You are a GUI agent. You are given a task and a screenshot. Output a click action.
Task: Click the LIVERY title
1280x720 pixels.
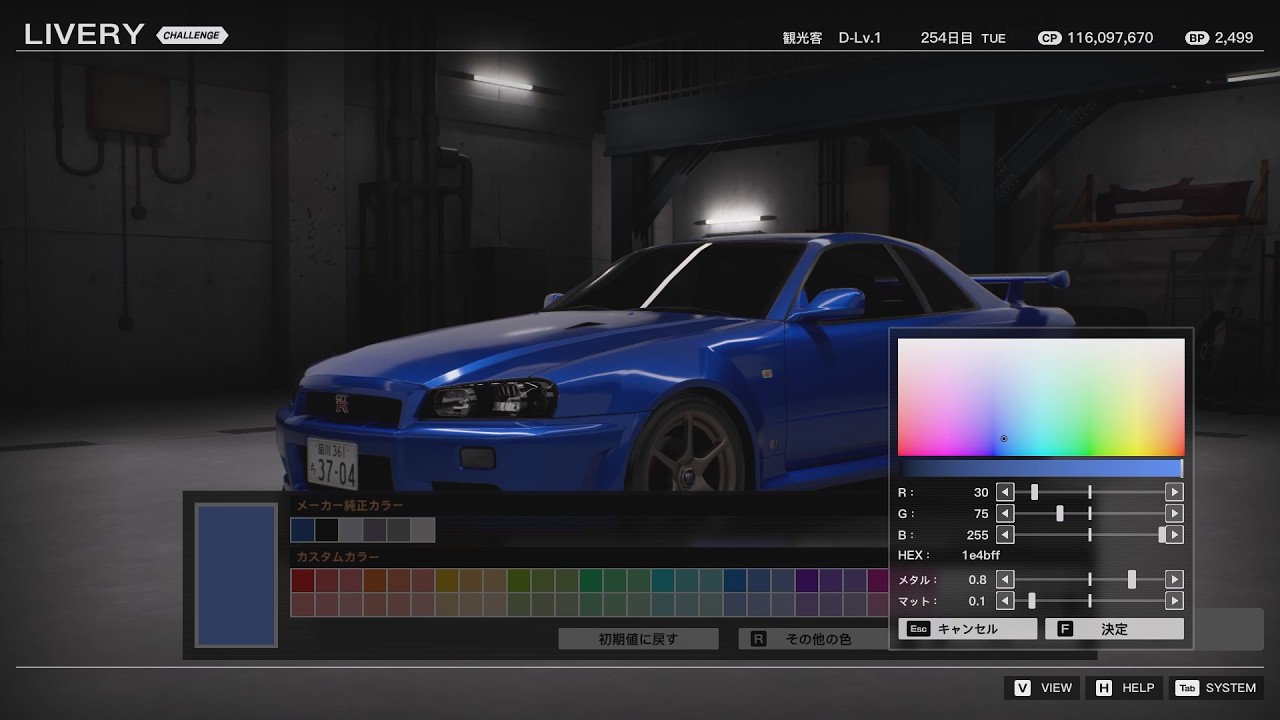coord(84,34)
